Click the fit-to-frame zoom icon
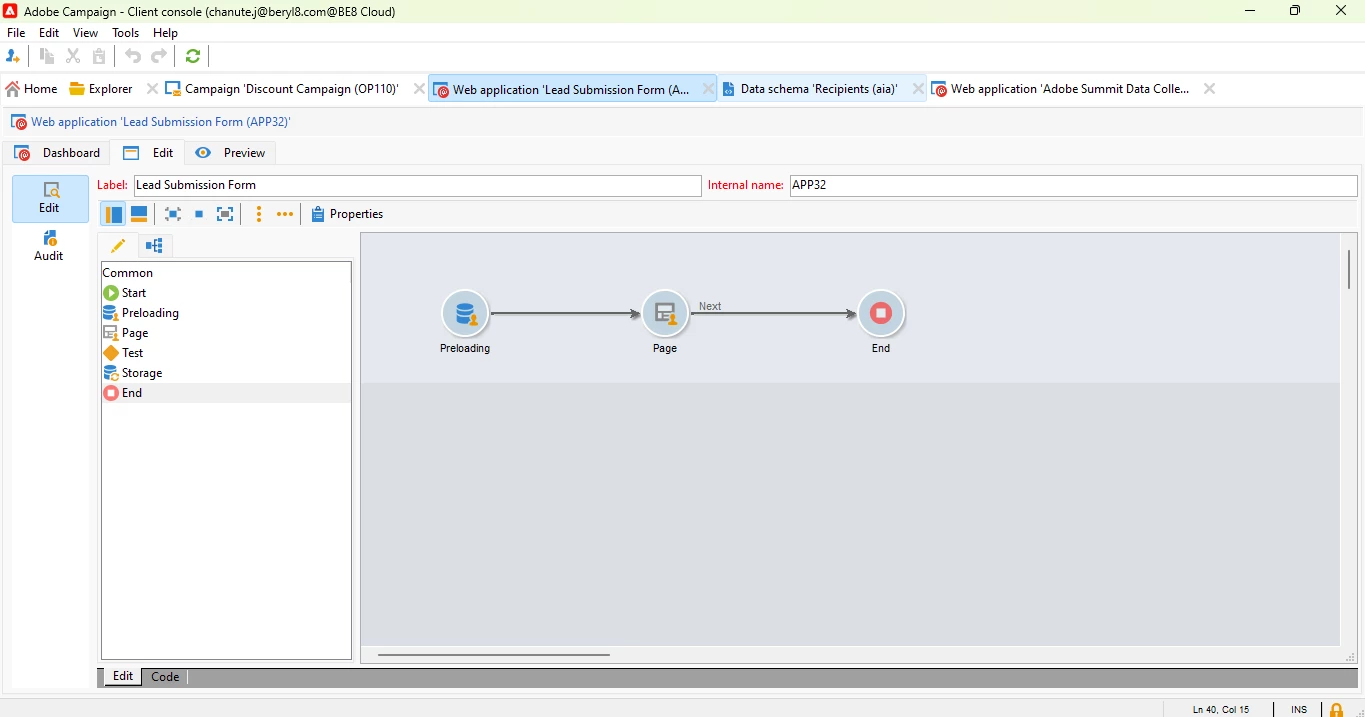1365x717 pixels. [x=226, y=215]
